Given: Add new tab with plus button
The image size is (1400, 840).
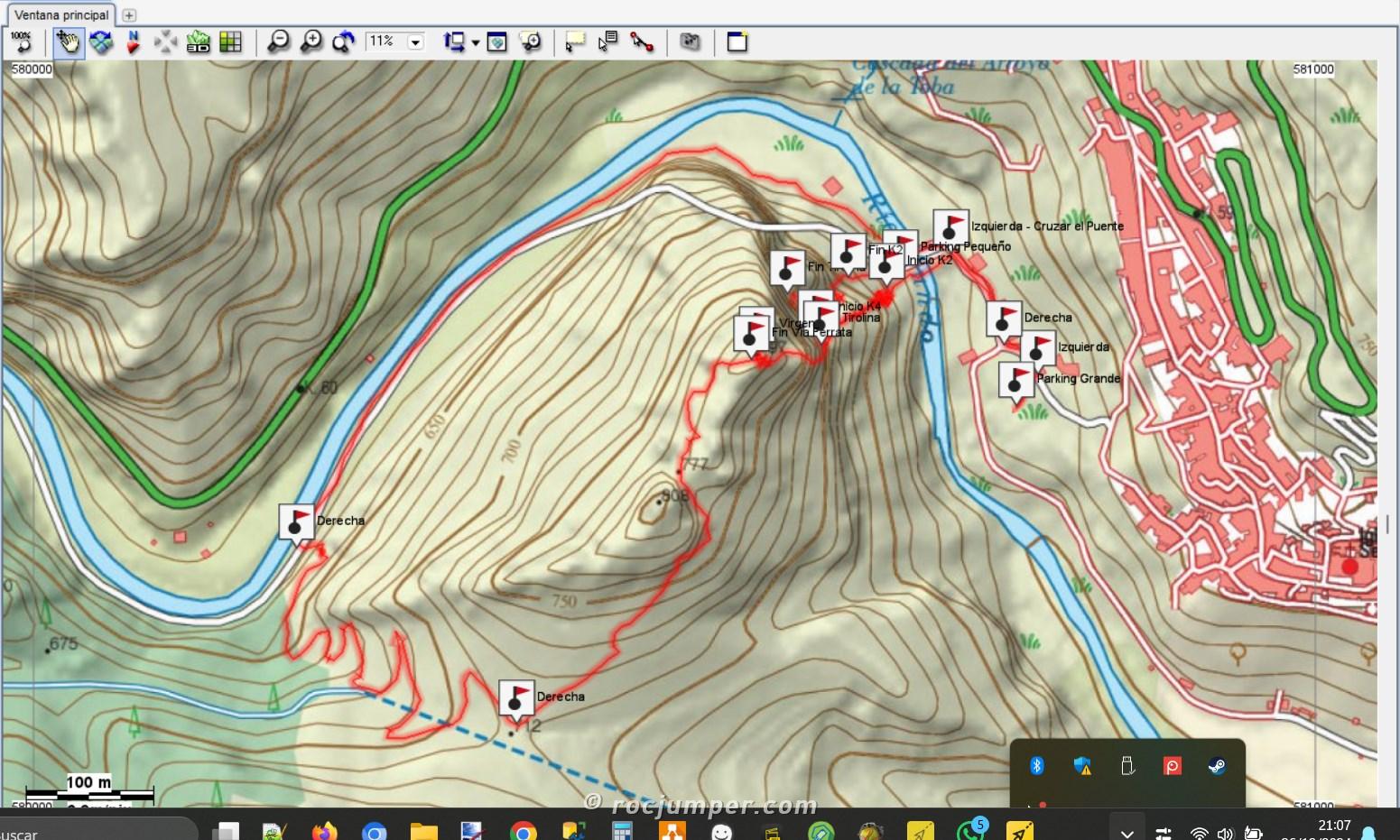Looking at the screenshot, I should coord(129,15).
